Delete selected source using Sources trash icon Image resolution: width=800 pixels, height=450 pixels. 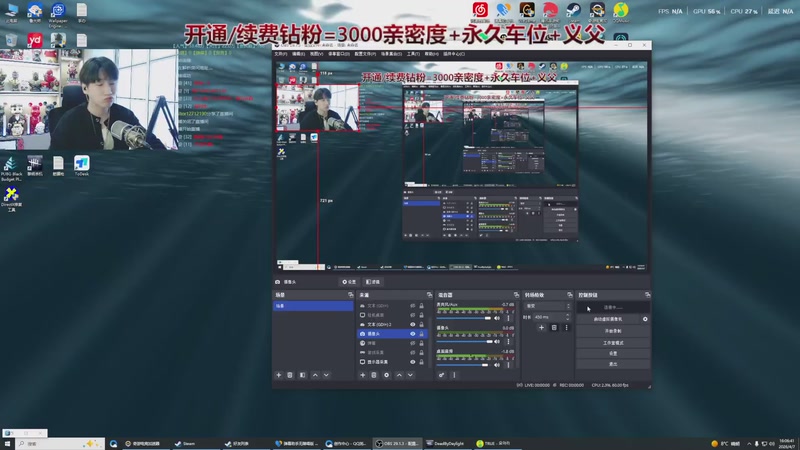pos(374,375)
